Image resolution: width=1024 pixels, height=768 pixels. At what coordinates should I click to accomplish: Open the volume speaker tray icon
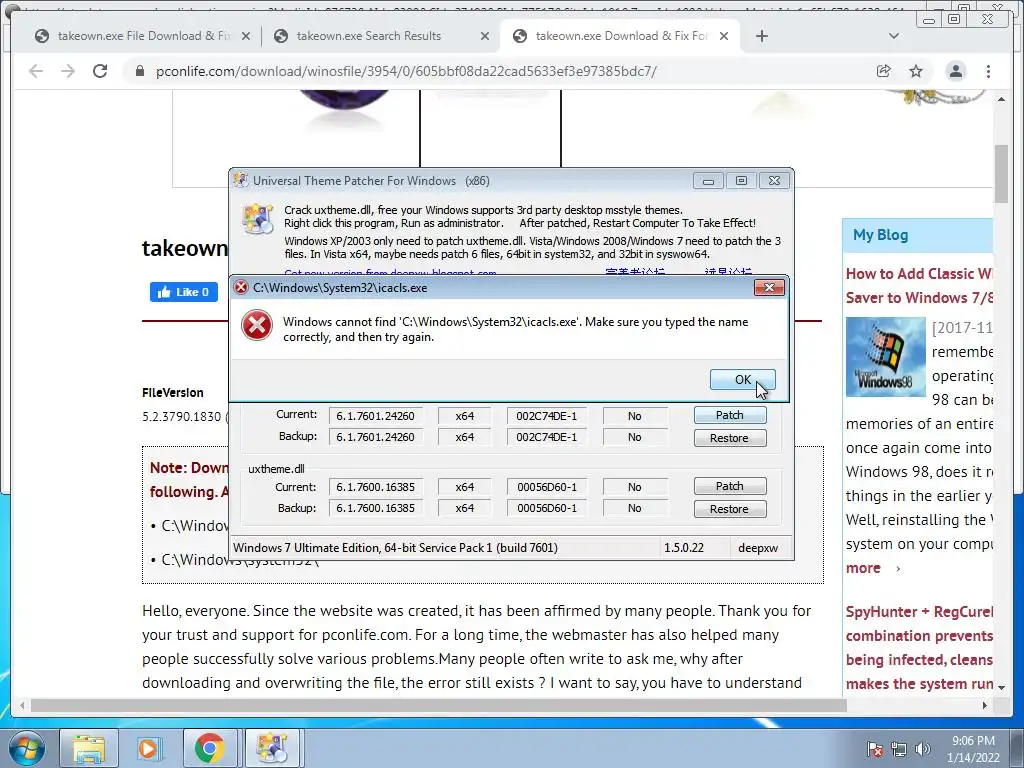[922, 749]
